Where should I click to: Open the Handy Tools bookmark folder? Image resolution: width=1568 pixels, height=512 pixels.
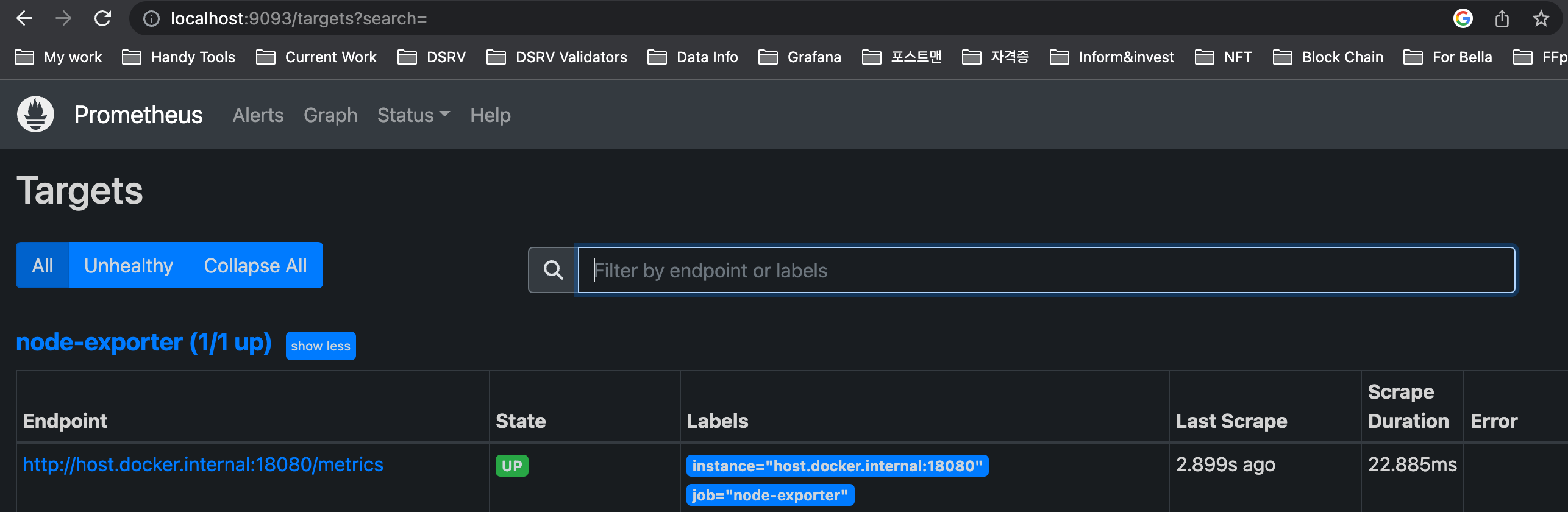179,57
